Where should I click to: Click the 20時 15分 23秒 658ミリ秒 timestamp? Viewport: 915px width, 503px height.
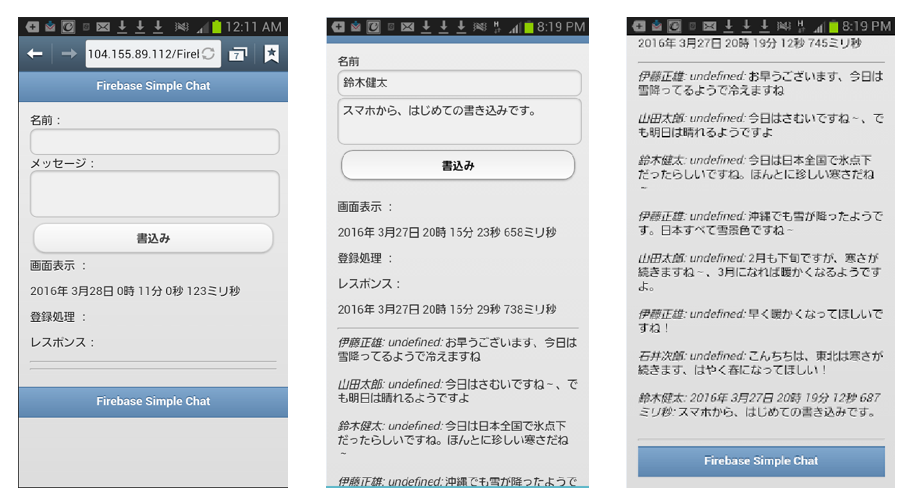[447, 232]
